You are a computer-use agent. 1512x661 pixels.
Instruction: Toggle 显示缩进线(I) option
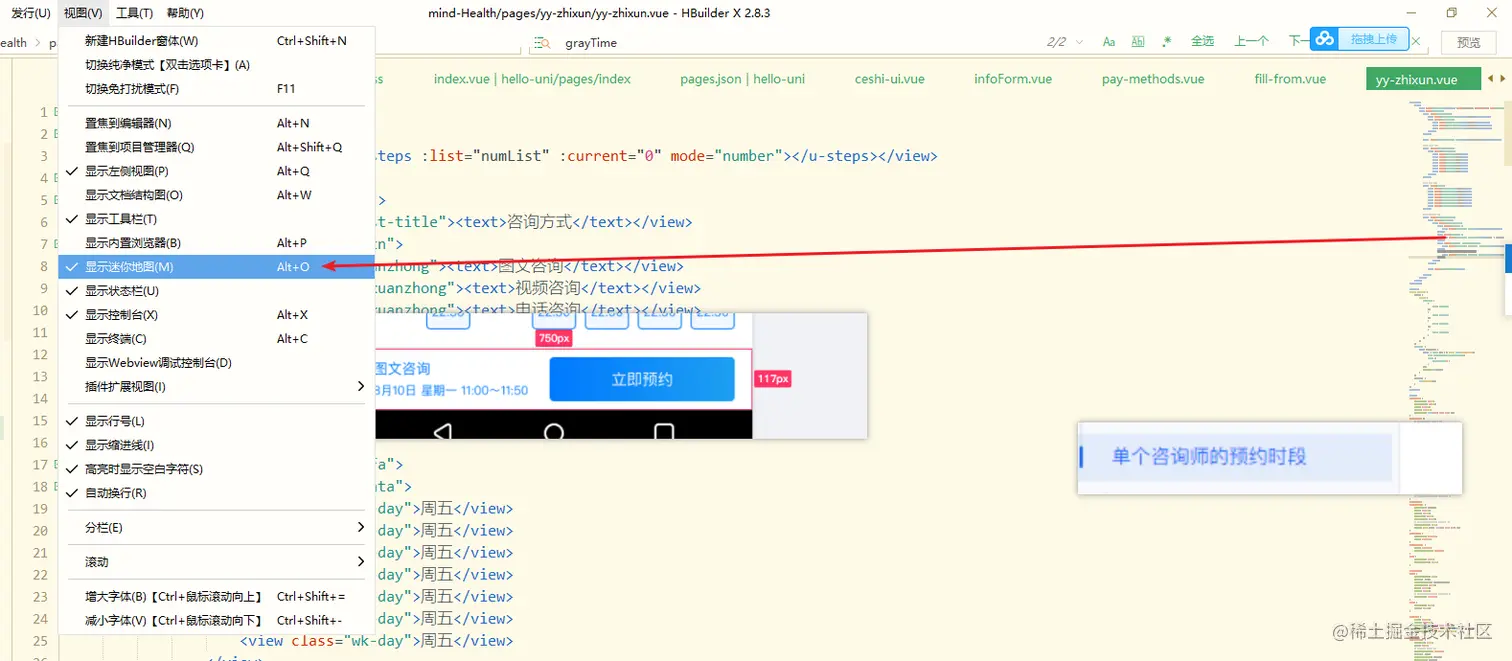216,445
